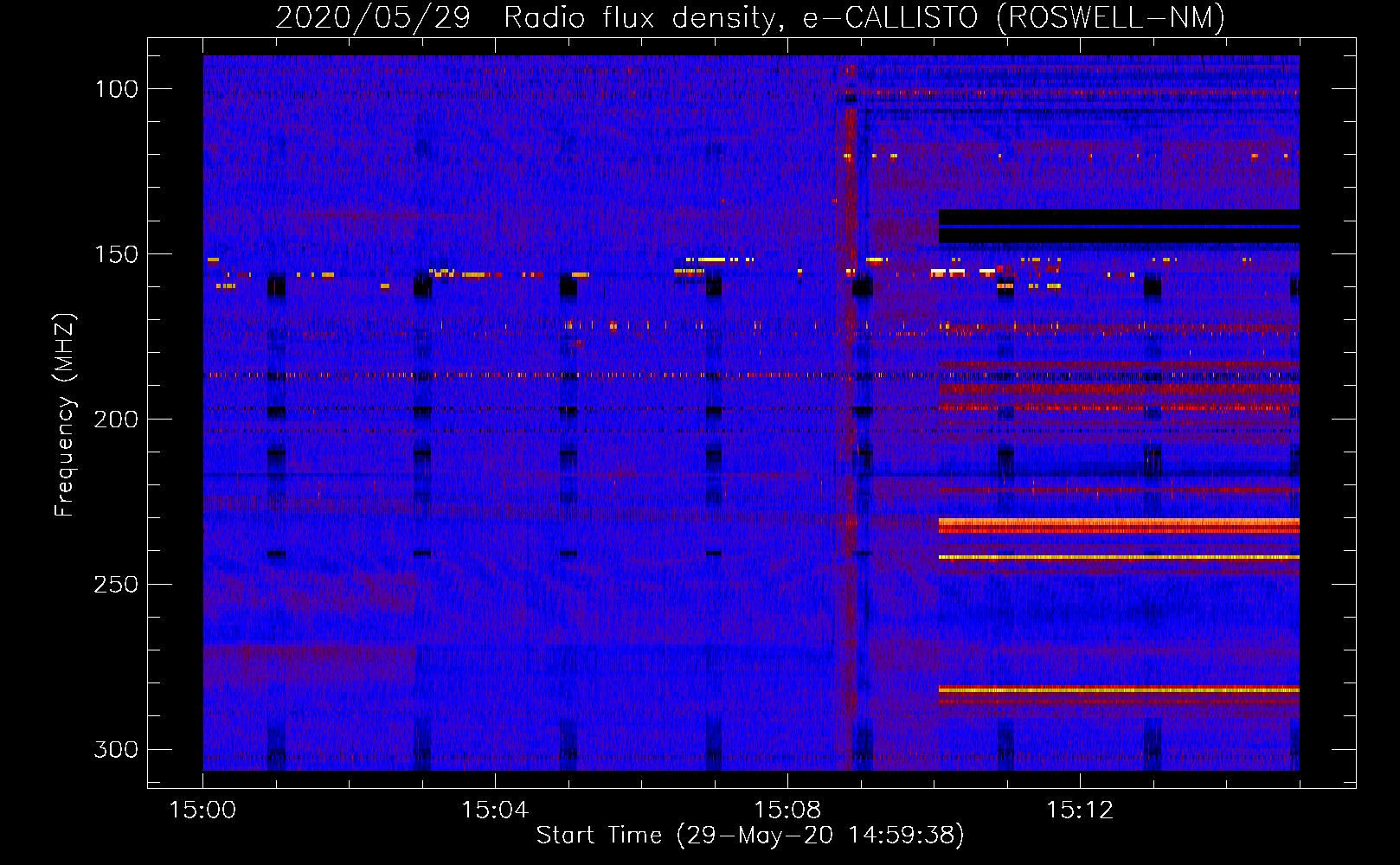Click the 100 frequency tick label

click(x=116, y=89)
